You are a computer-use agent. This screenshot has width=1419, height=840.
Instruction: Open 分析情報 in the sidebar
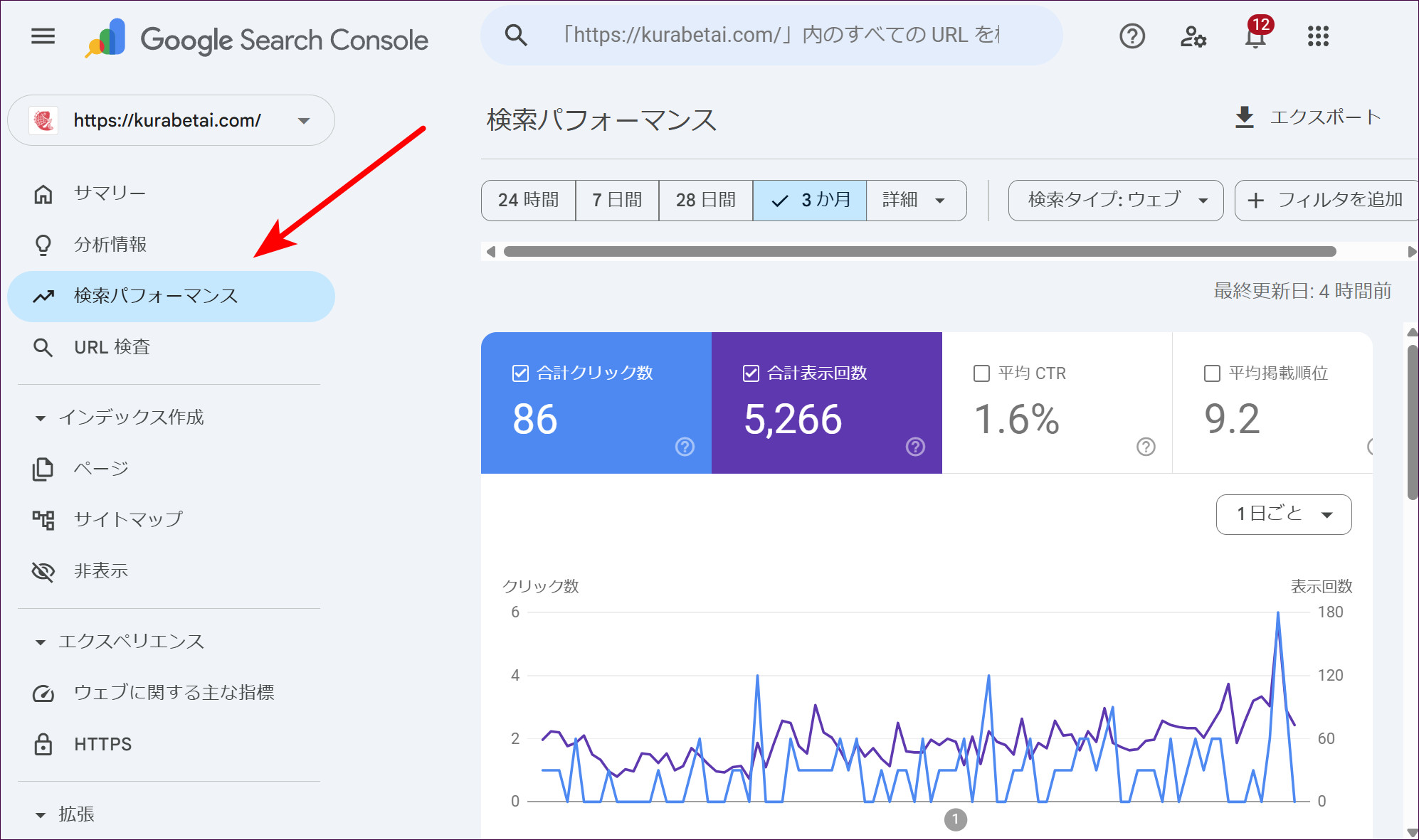[x=171, y=245]
